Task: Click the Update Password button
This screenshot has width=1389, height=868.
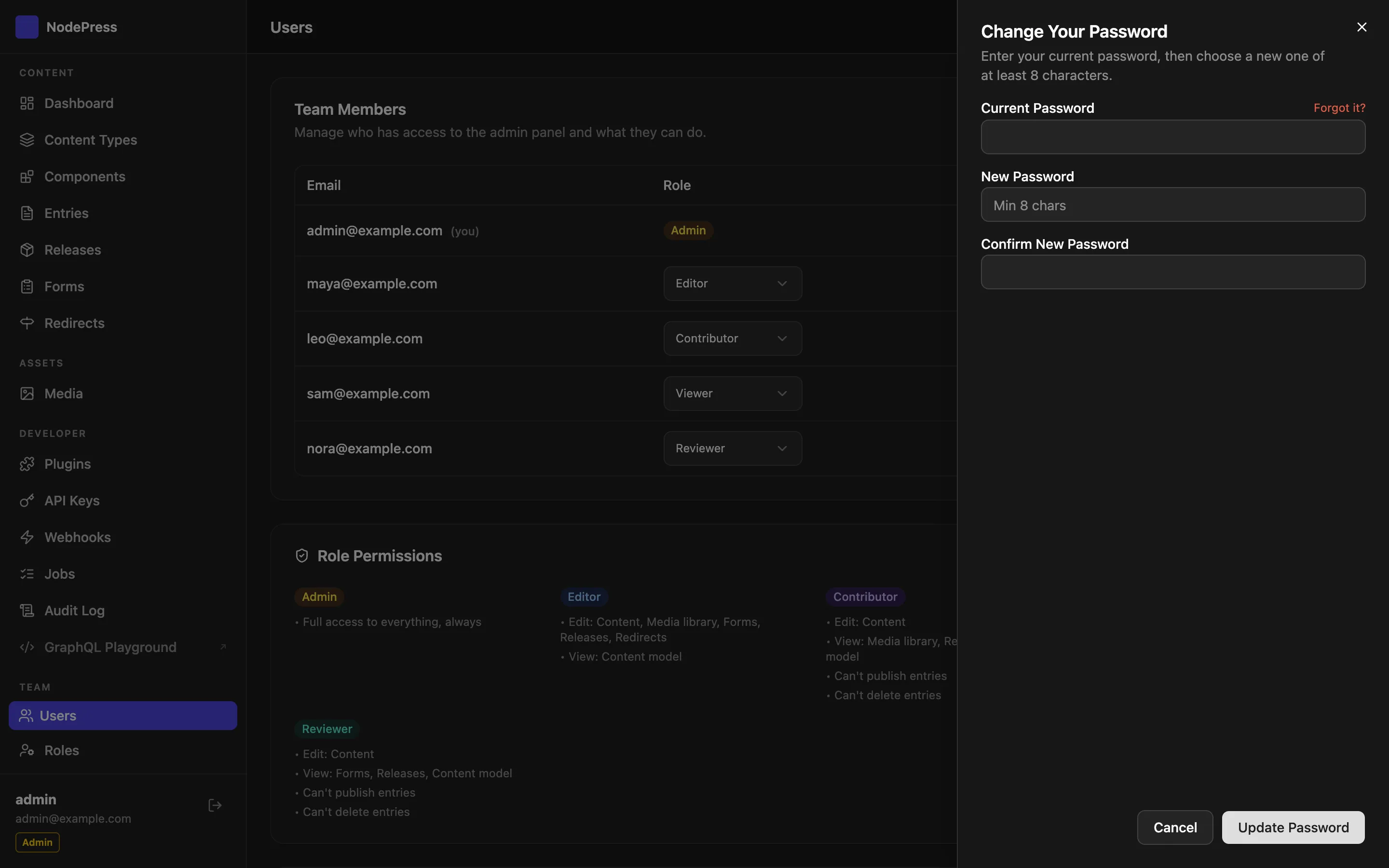Action: click(1293, 827)
